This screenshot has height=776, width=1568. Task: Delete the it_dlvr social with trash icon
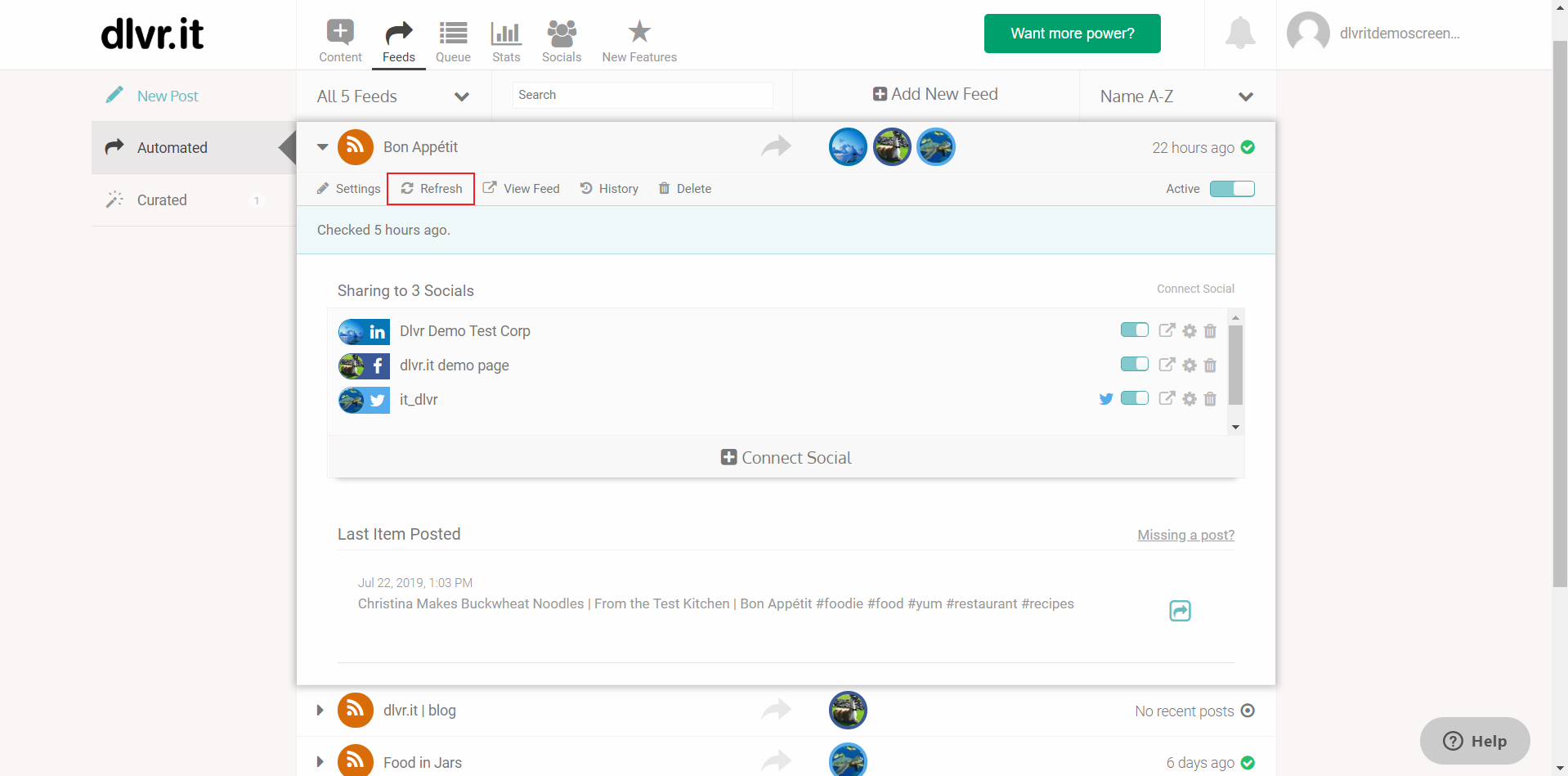[1210, 399]
